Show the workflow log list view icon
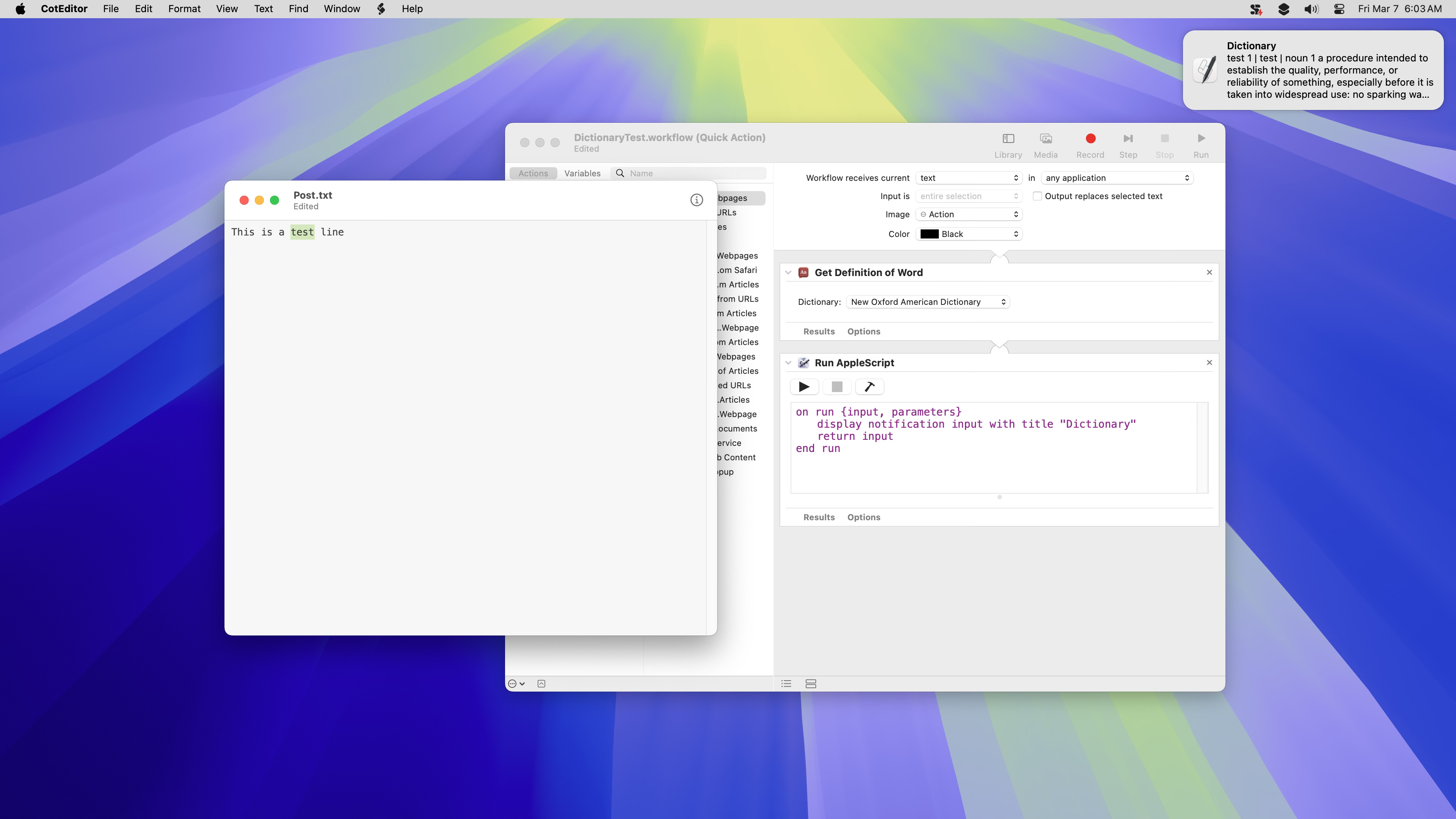1456x819 pixels. tap(786, 684)
